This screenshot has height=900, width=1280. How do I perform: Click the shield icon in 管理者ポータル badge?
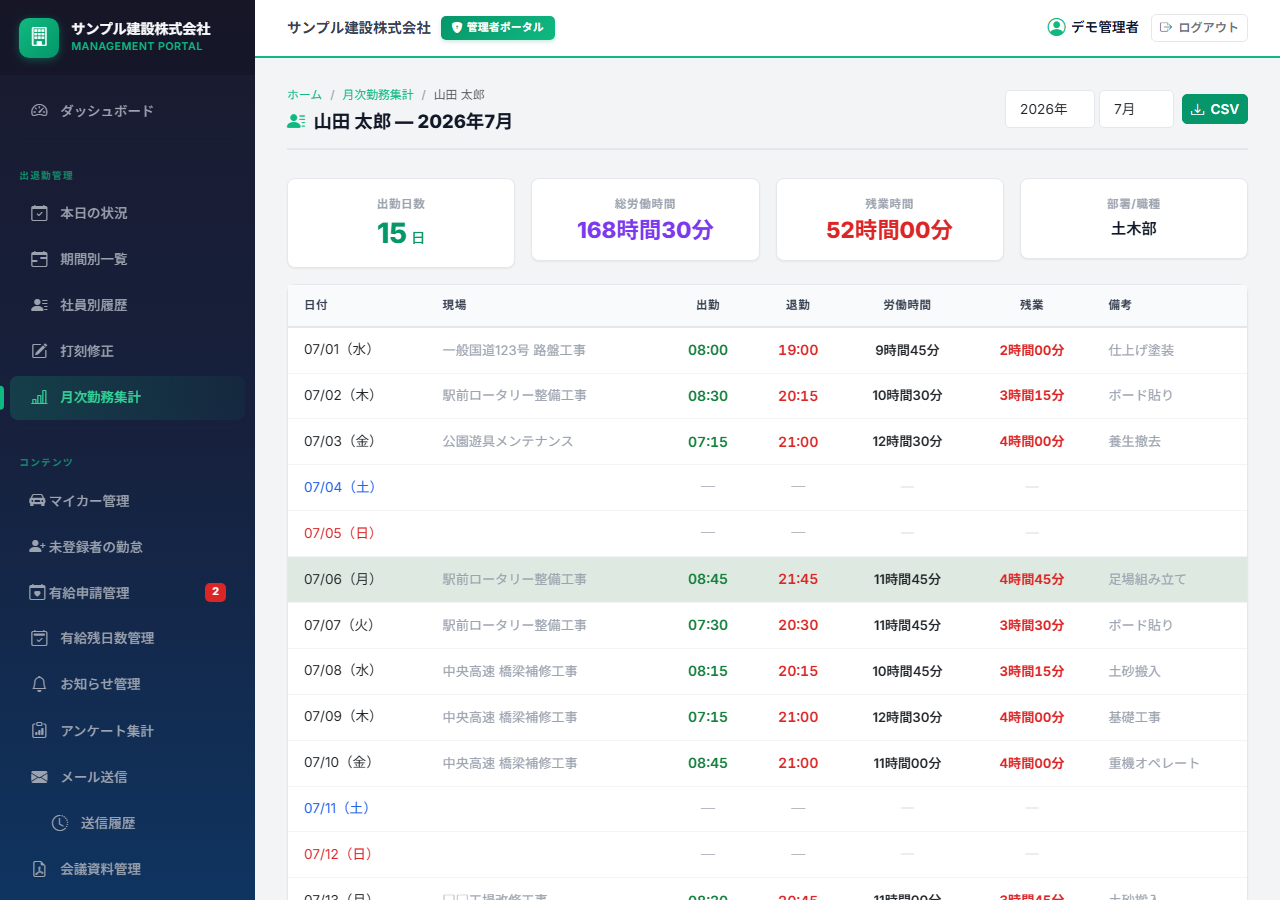pos(457,28)
